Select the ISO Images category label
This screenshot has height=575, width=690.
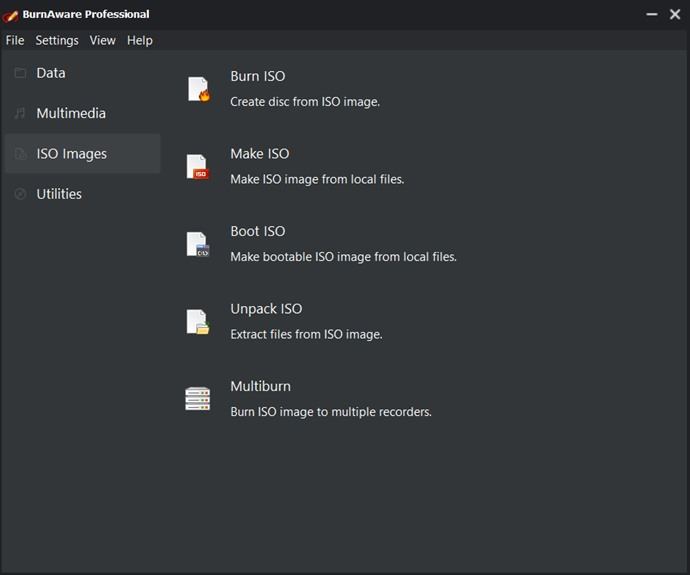72,154
